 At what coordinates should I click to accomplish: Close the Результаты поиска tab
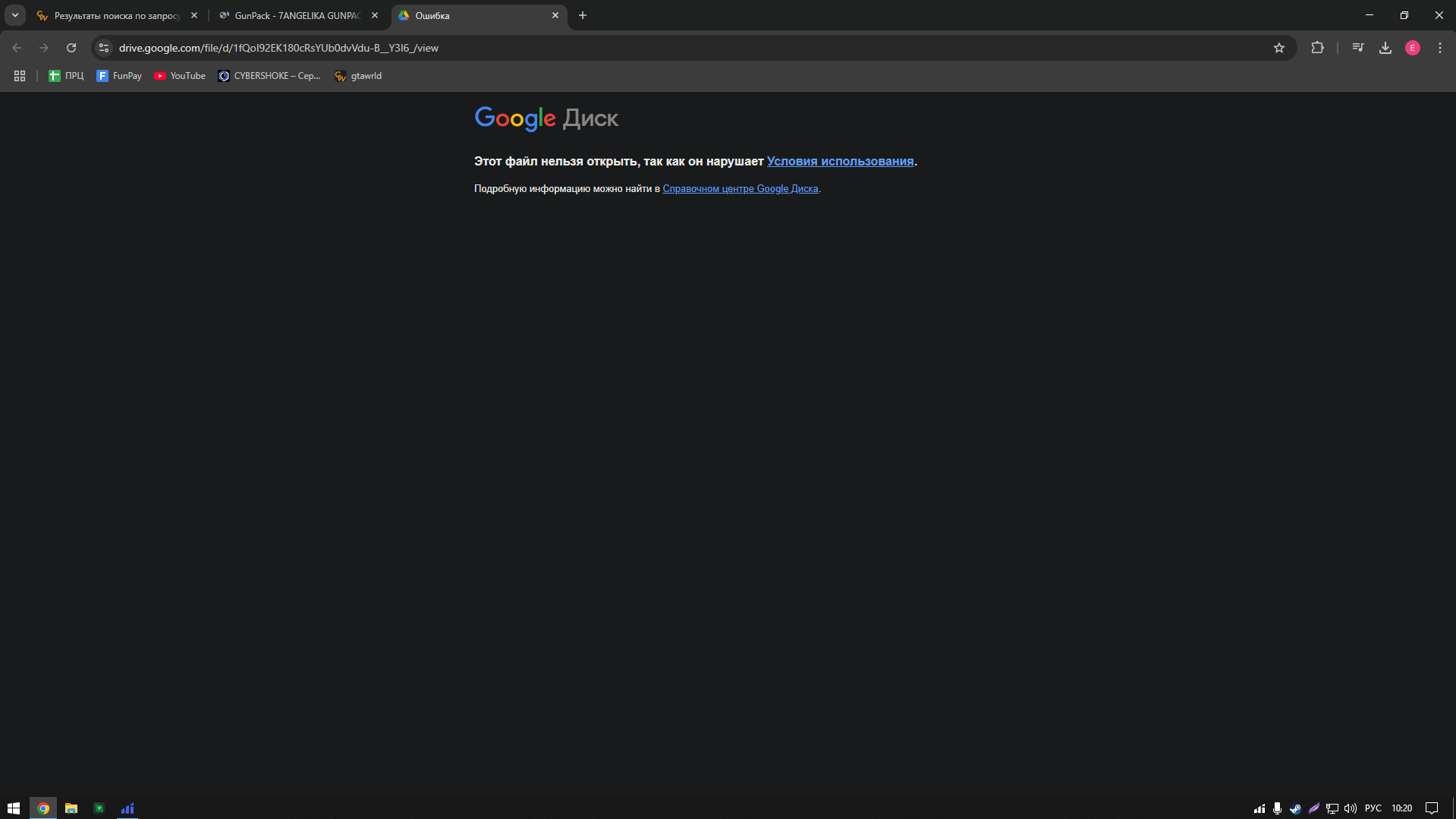pos(194,15)
